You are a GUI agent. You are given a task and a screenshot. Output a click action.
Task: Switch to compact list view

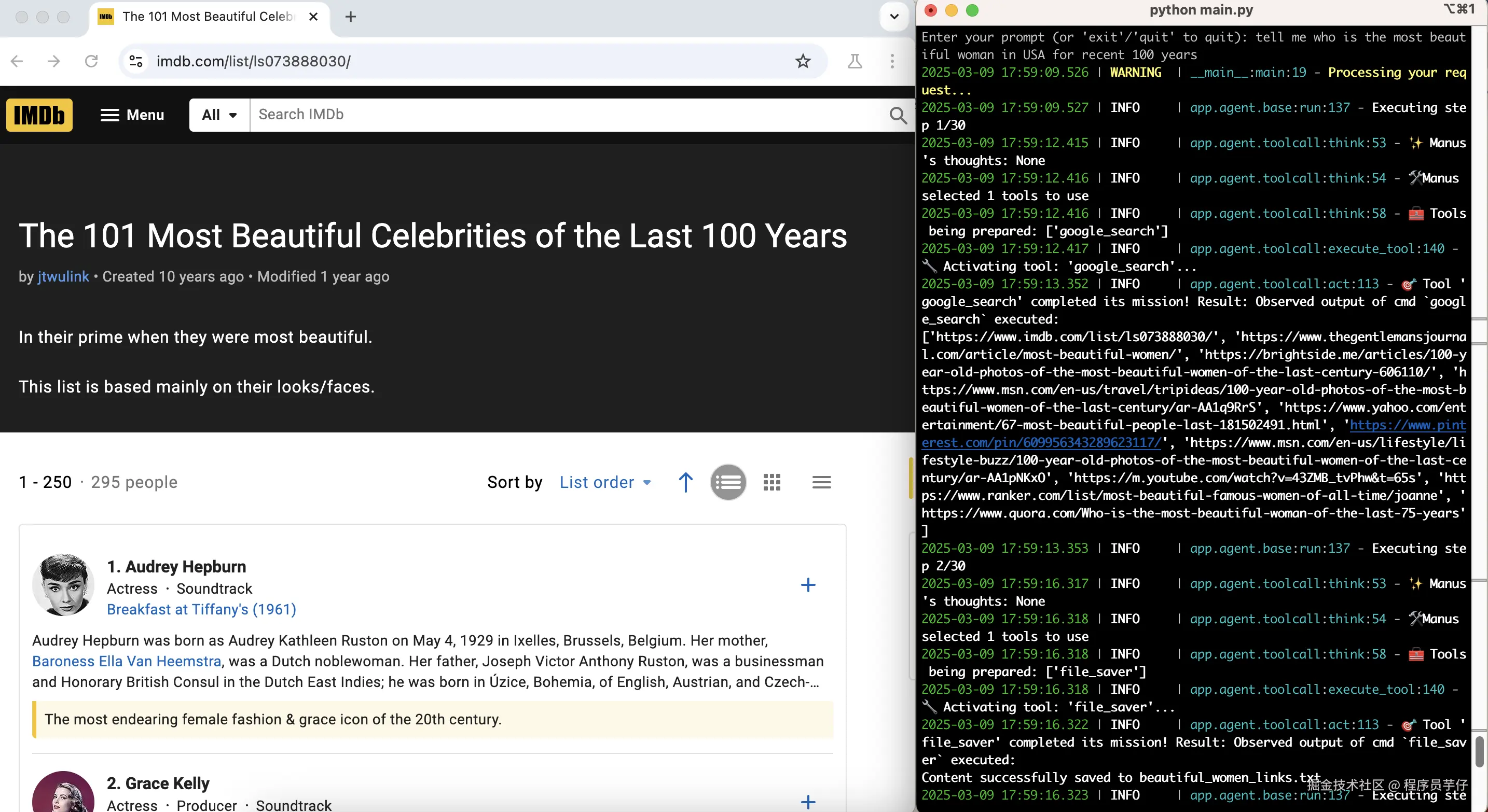pos(821,482)
